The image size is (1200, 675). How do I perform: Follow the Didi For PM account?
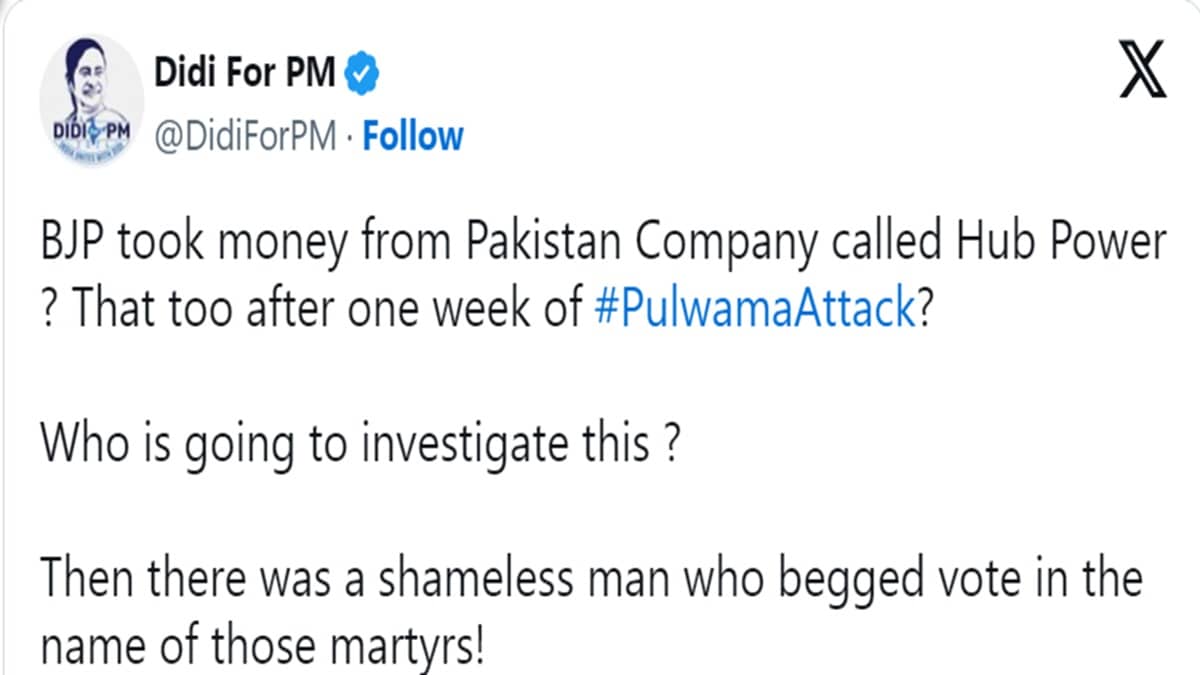pyautogui.click(x=413, y=136)
